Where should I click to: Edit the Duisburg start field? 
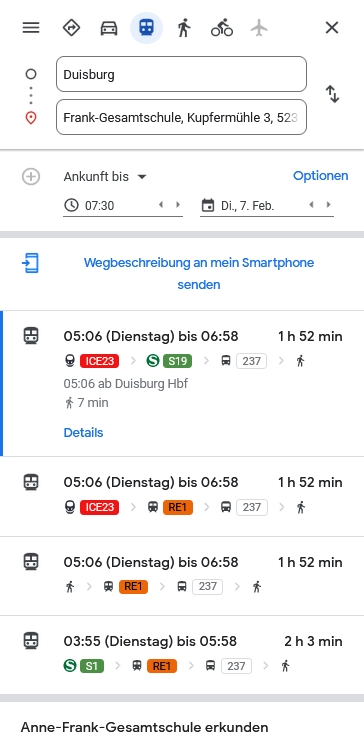(181, 74)
